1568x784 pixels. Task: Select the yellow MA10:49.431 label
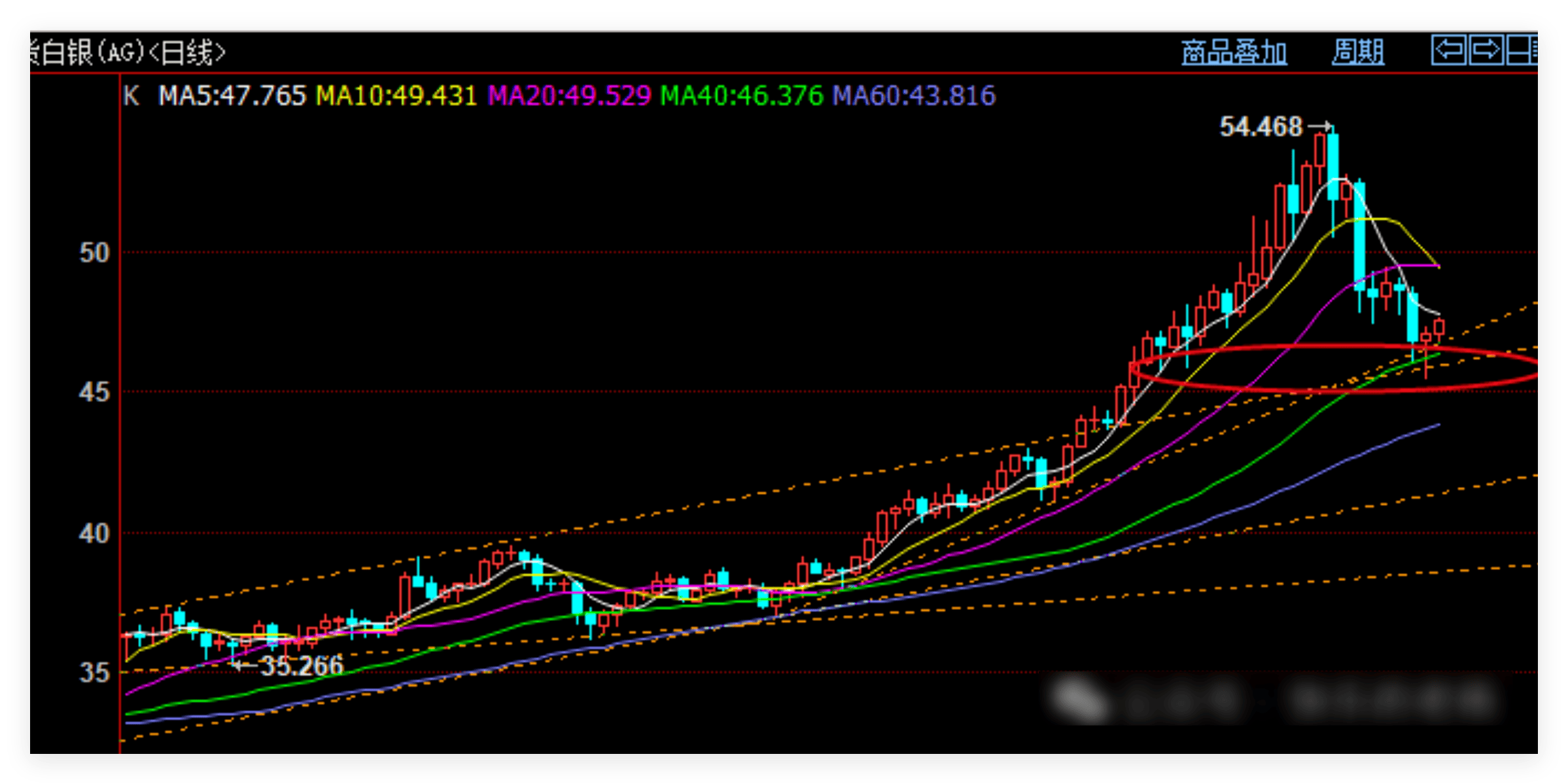[396, 96]
